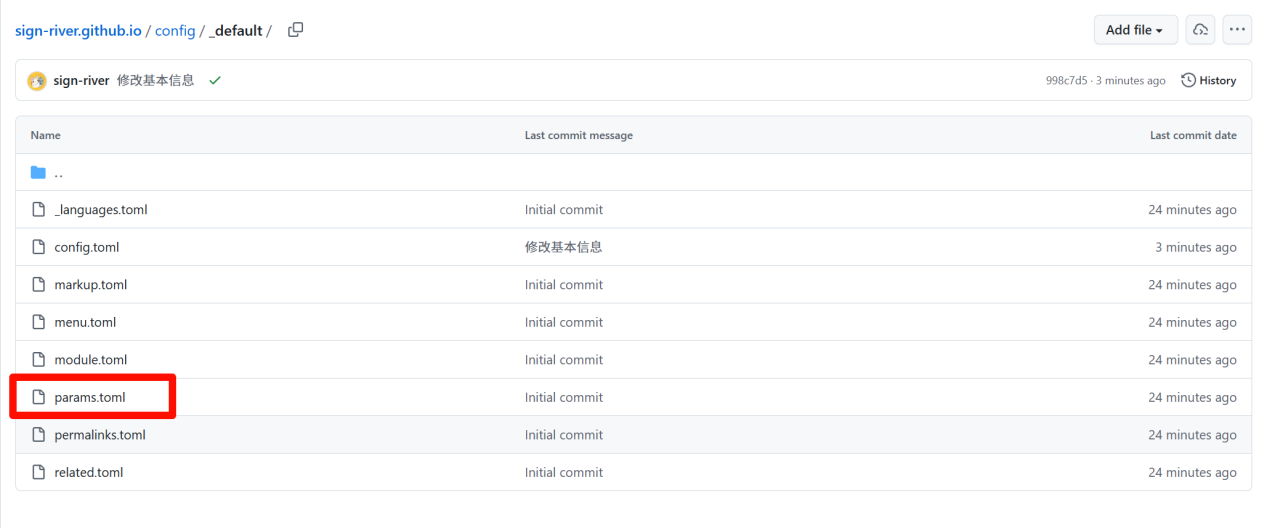Open commit hash 998c7d5

pyautogui.click(x=1066, y=81)
